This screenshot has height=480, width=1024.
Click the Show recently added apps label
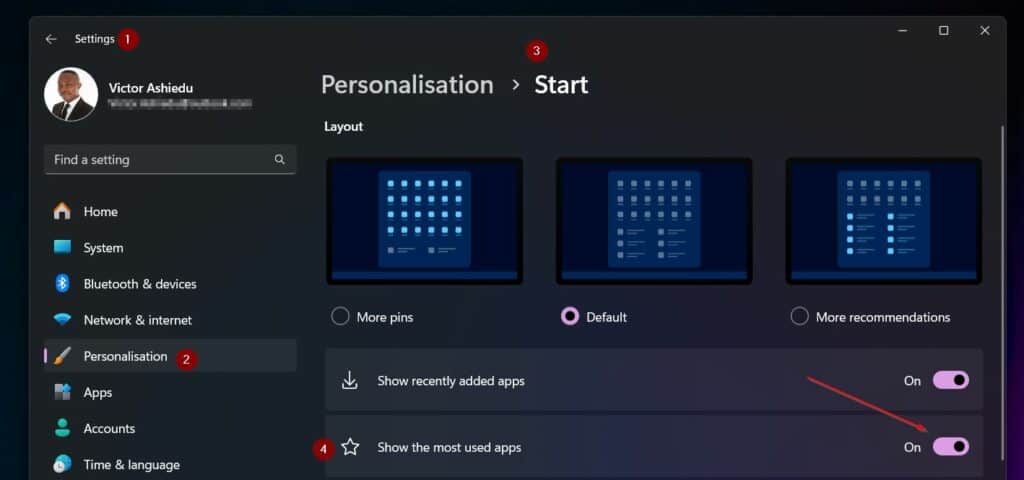tap(451, 381)
